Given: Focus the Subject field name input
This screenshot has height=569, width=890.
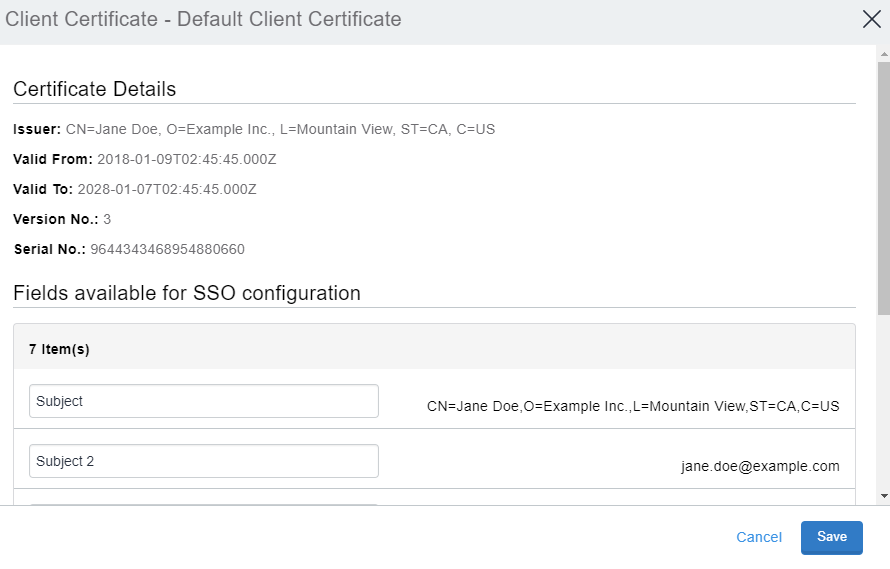Looking at the screenshot, I should [204, 401].
